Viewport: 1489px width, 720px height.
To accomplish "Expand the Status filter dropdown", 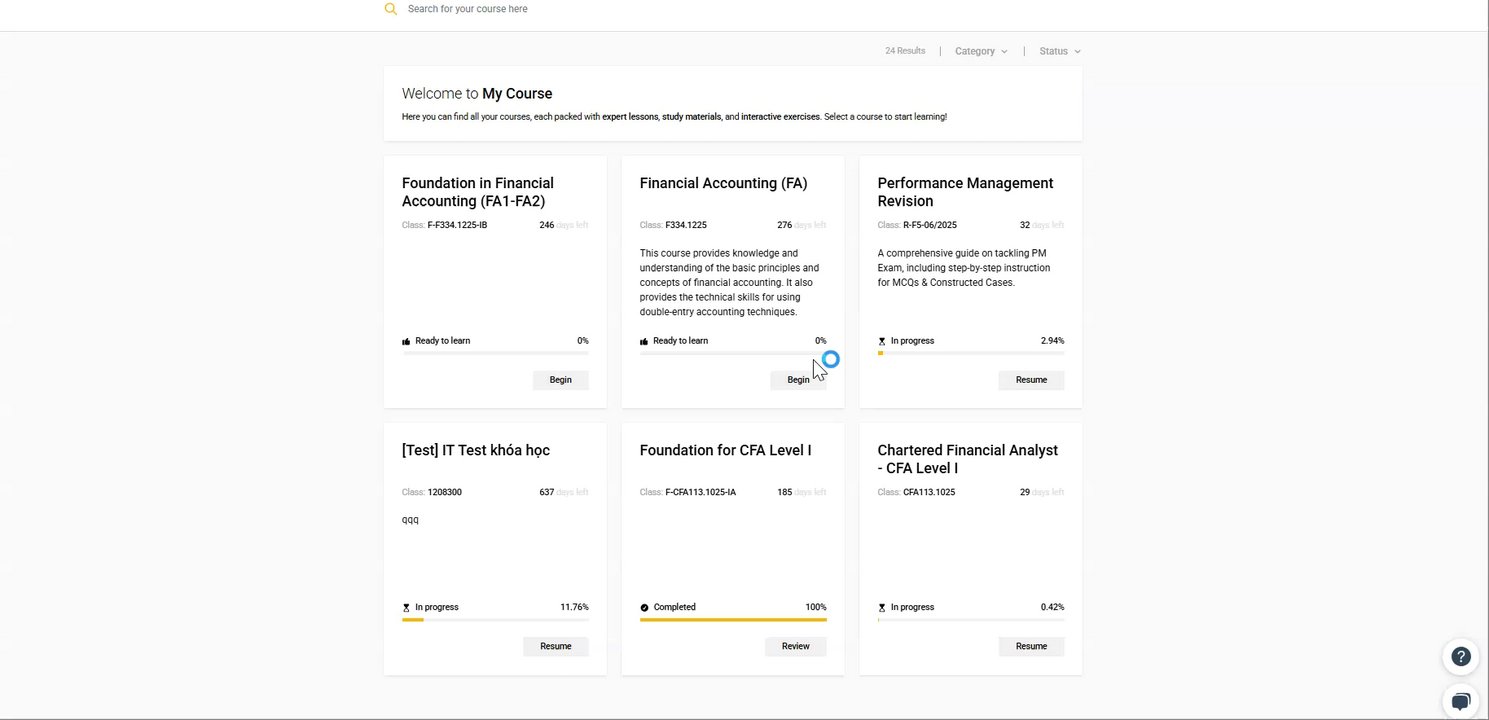I will click(1059, 51).
